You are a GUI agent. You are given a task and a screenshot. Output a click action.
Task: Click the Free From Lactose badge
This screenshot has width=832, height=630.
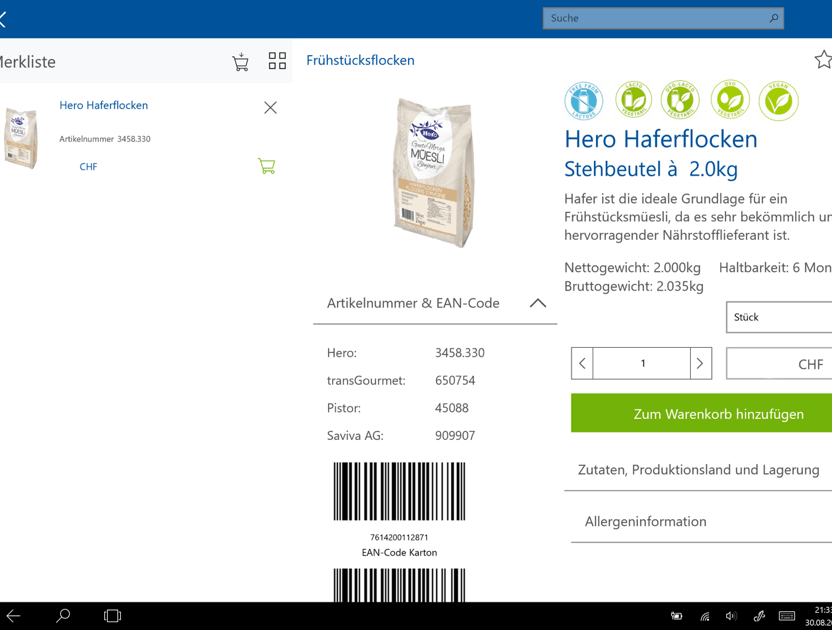(584, 100)
